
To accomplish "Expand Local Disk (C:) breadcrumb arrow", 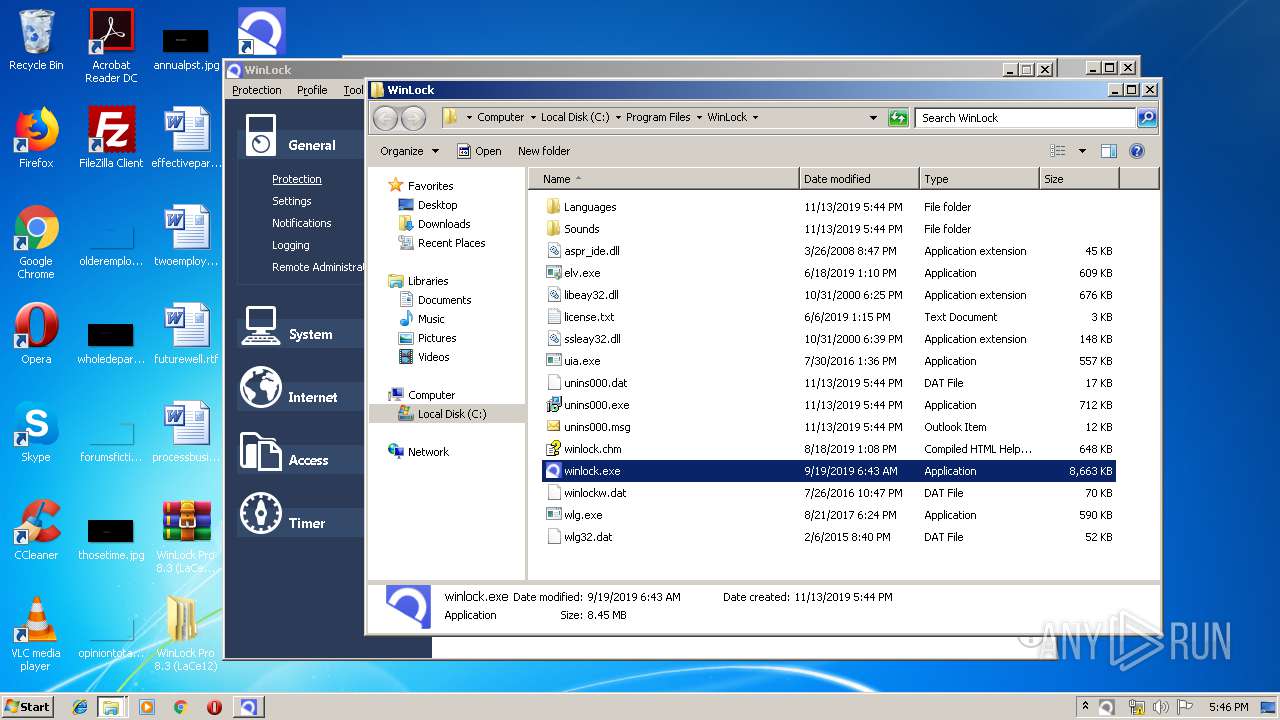I will point(617,118).
